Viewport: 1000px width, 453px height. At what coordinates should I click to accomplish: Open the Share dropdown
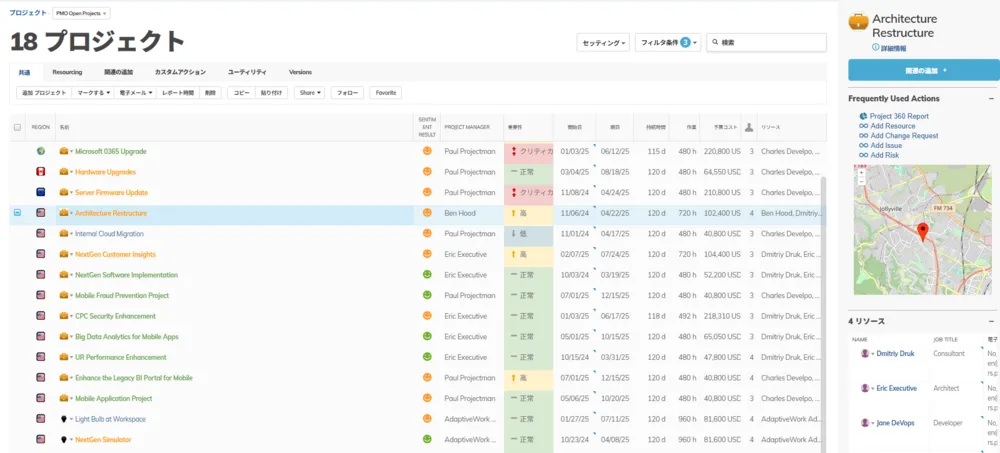point(309,93)
